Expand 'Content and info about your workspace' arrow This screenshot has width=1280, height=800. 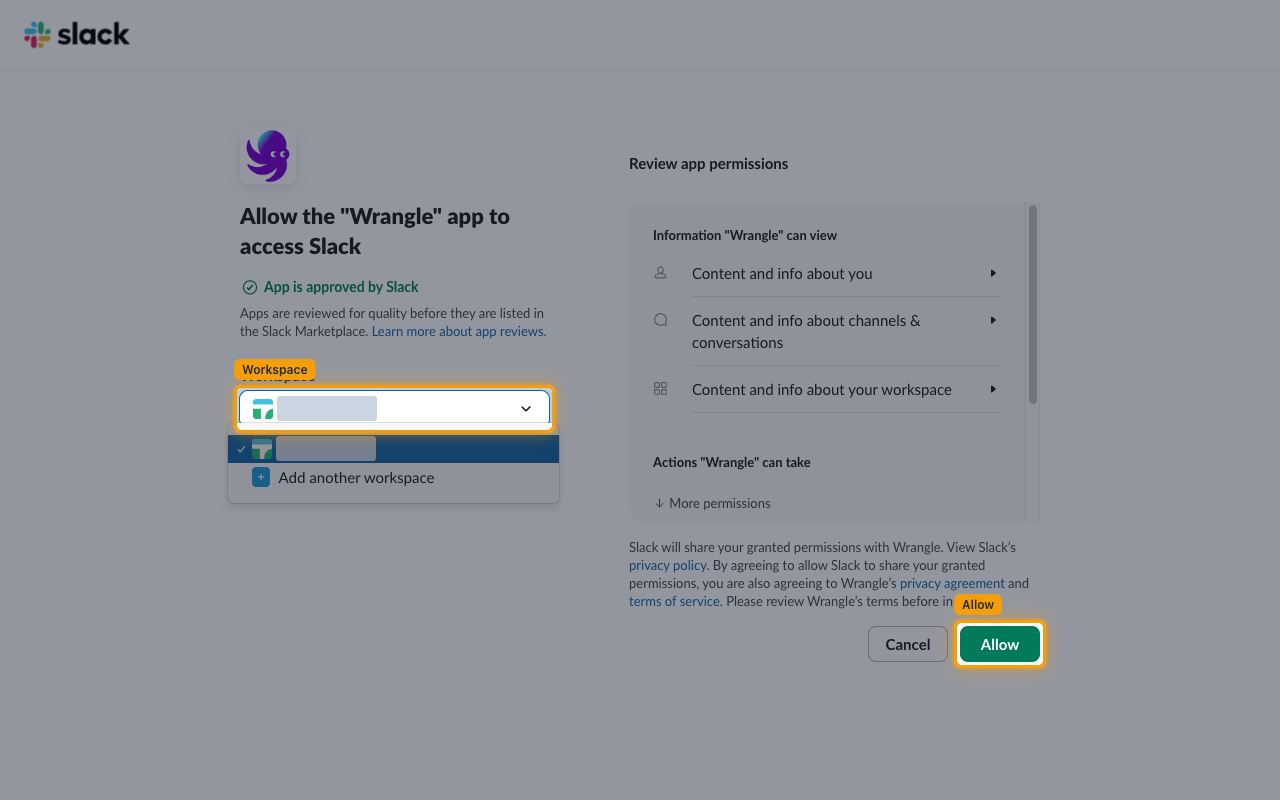pos(993,389)
